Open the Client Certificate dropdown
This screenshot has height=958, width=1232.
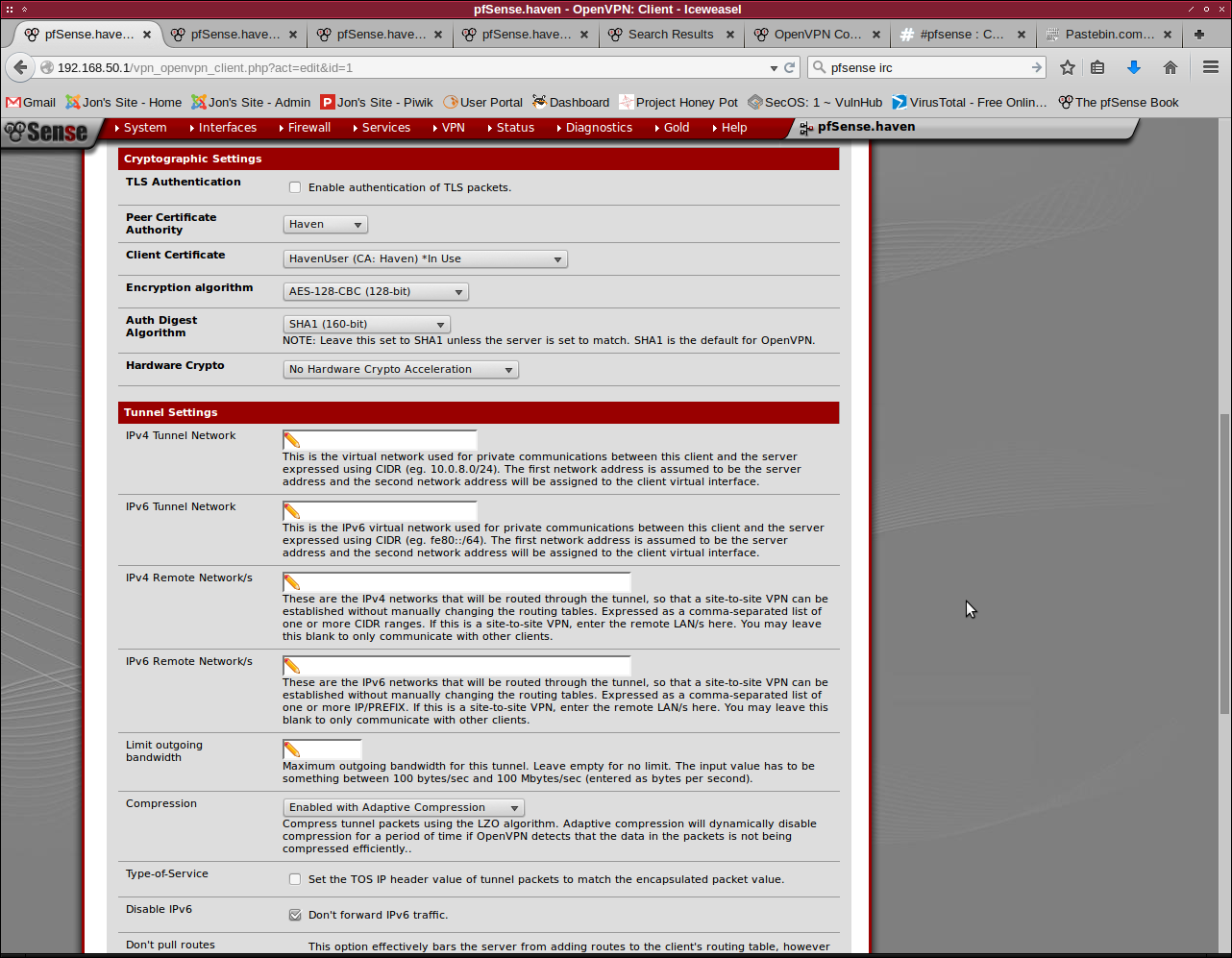click(x=425, y=258)
